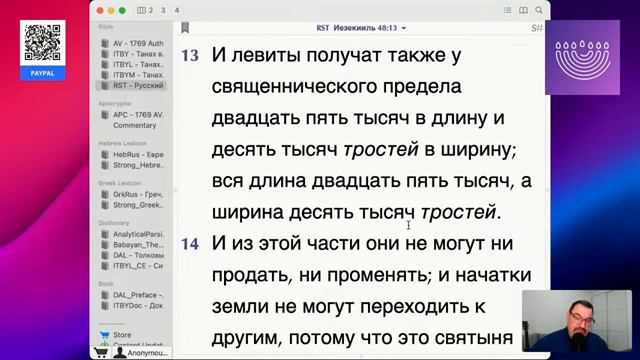Click the book icon beside RST - Русский
This screenshot has height=360, width=640.
(x=105, y=85)
